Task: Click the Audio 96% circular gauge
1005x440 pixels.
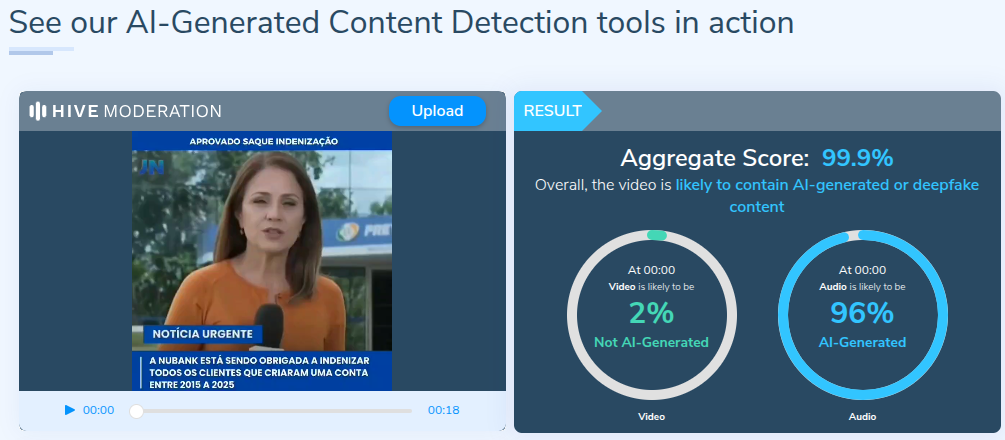Action: tap(863, 314)
